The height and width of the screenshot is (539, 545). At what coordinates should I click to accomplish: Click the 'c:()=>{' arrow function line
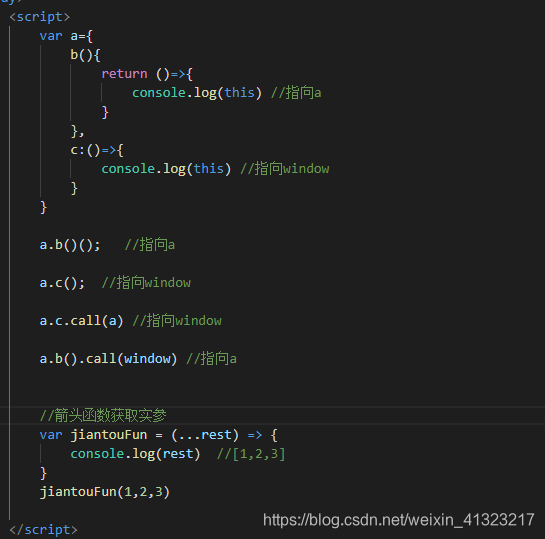point(97,150)
